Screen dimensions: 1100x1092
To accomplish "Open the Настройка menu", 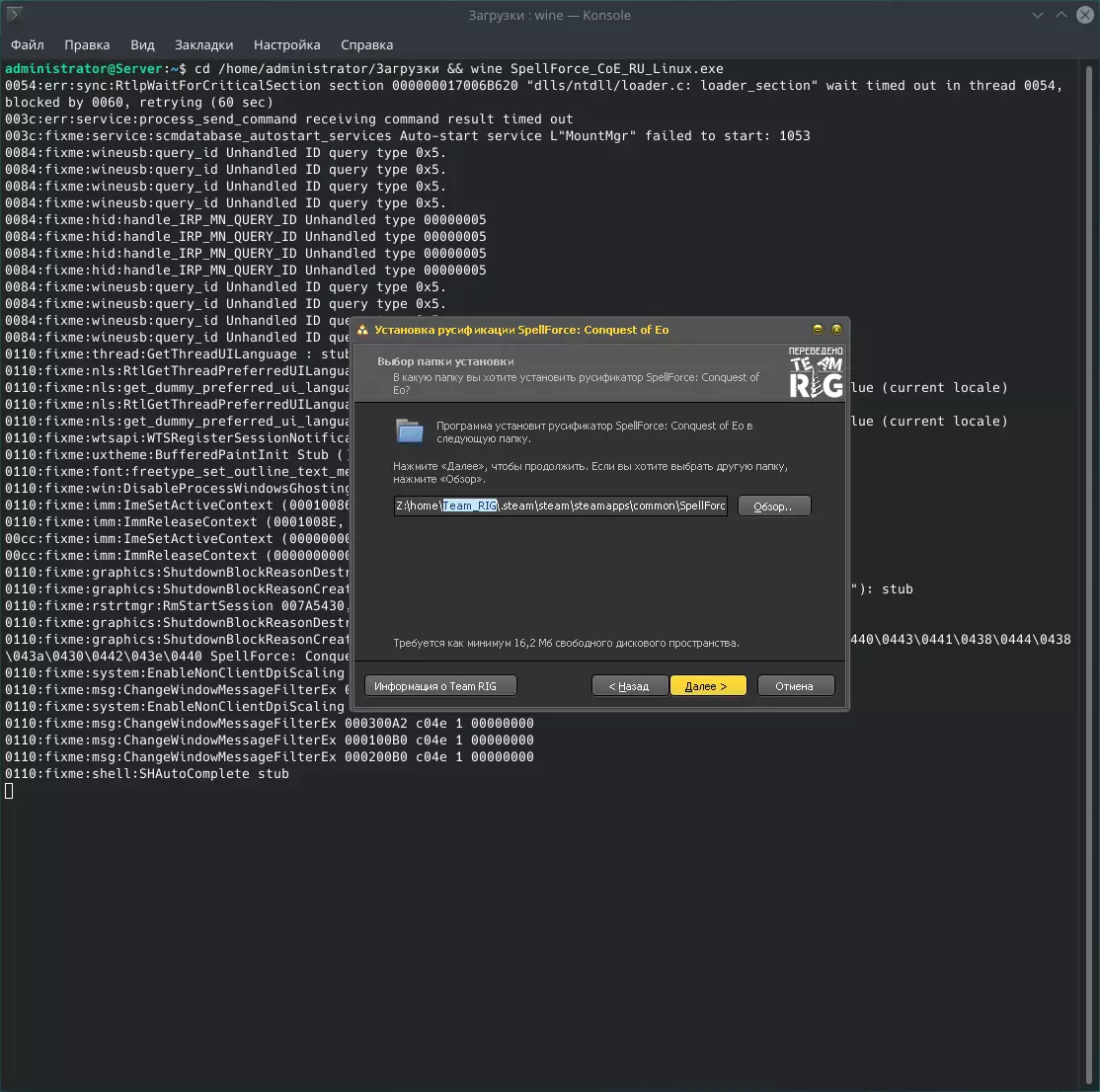I will point(287,44).
